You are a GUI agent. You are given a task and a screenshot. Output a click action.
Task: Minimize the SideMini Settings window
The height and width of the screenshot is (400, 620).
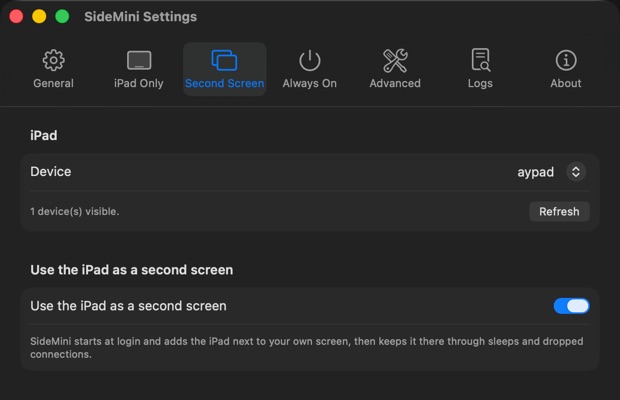pos(39,17)
